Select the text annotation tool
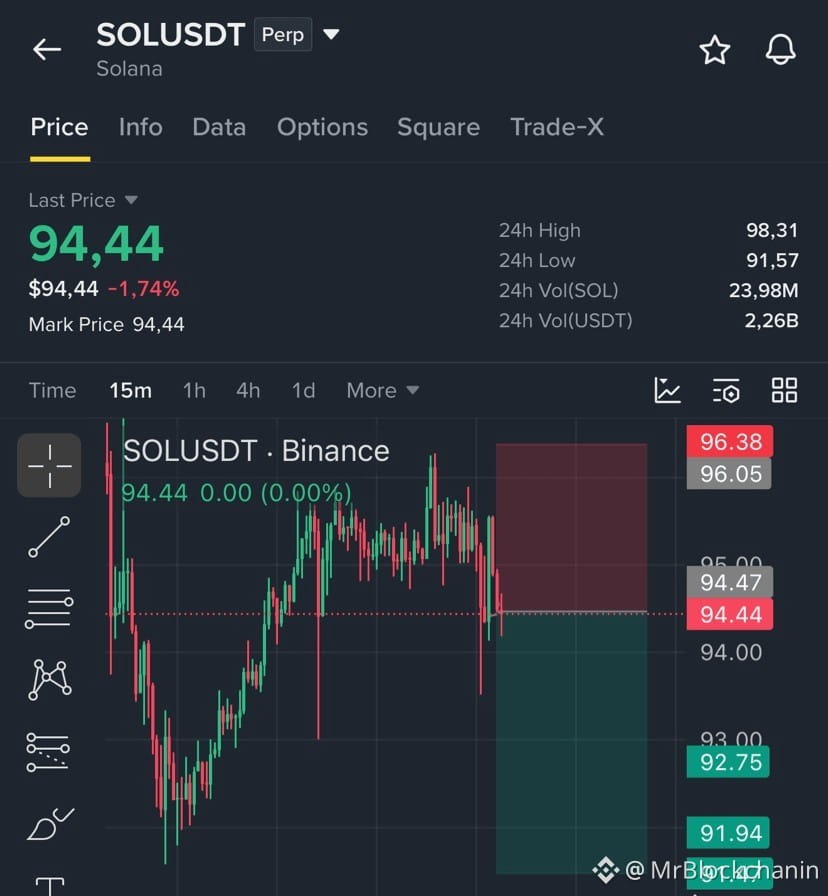 [x=50, y=886]
